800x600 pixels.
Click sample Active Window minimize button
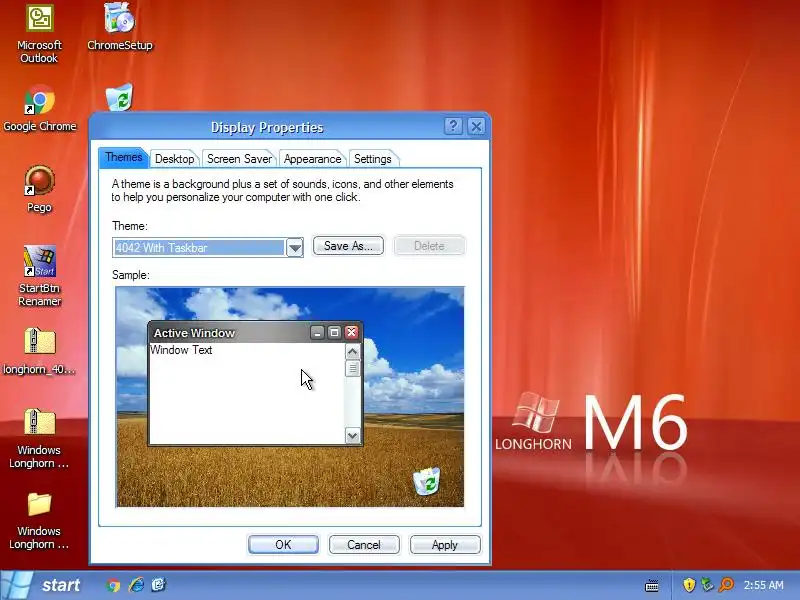tap(317, 333)
